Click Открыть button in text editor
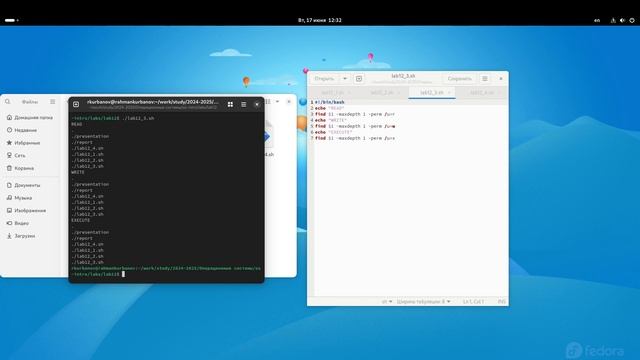The image size is (640, 360). 324,78
